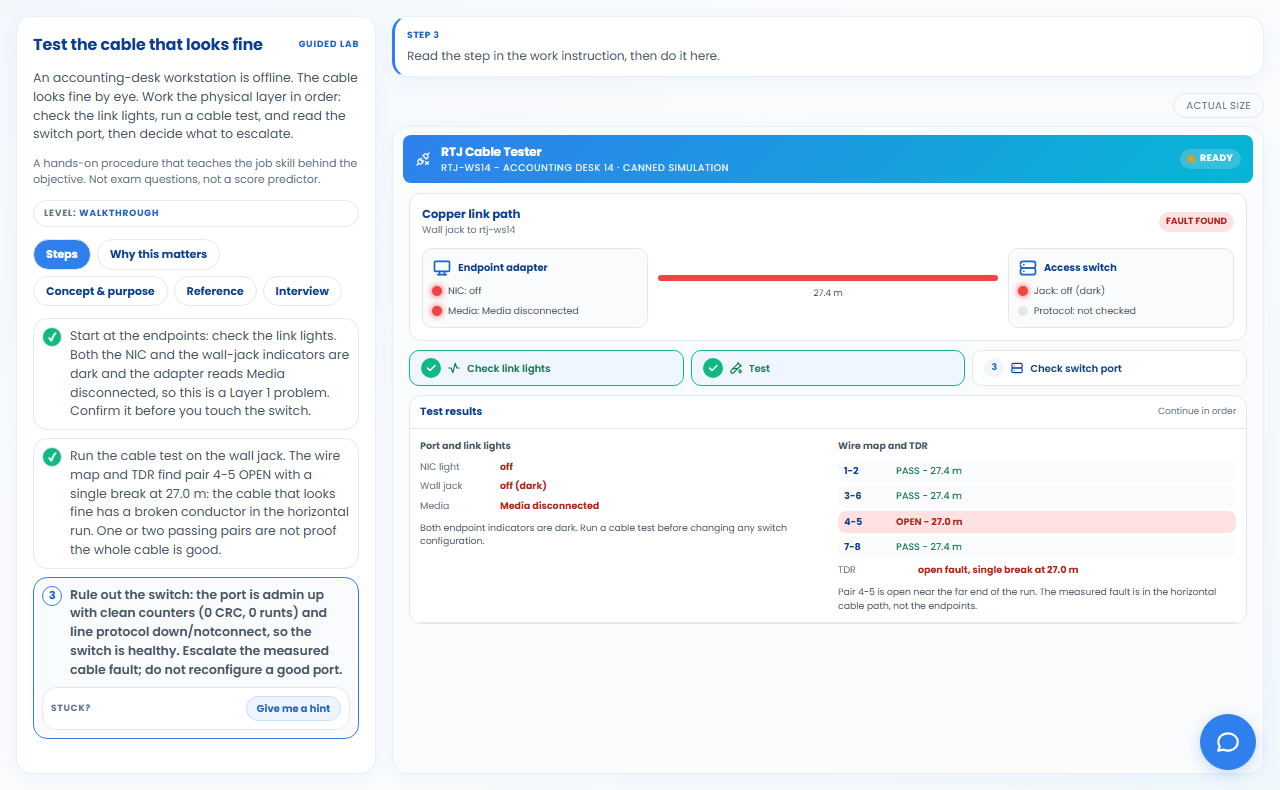
Task: Click the LEVEL: WALKTHROUGH field
Action: (x=196, y=213)
